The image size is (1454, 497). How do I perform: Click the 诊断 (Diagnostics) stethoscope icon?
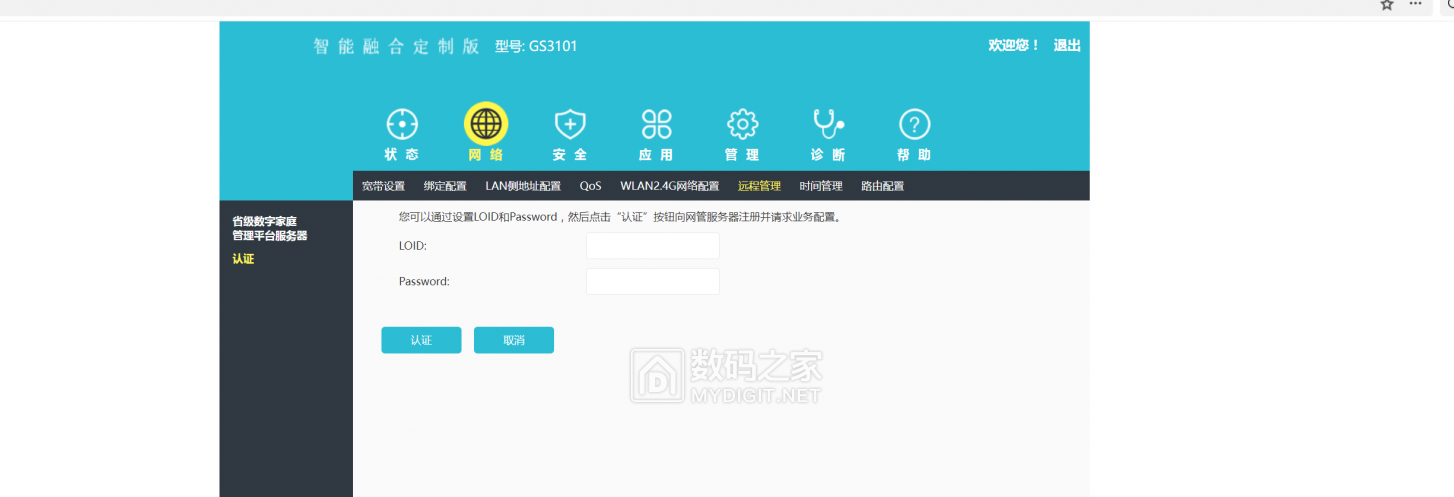[827, 125]
